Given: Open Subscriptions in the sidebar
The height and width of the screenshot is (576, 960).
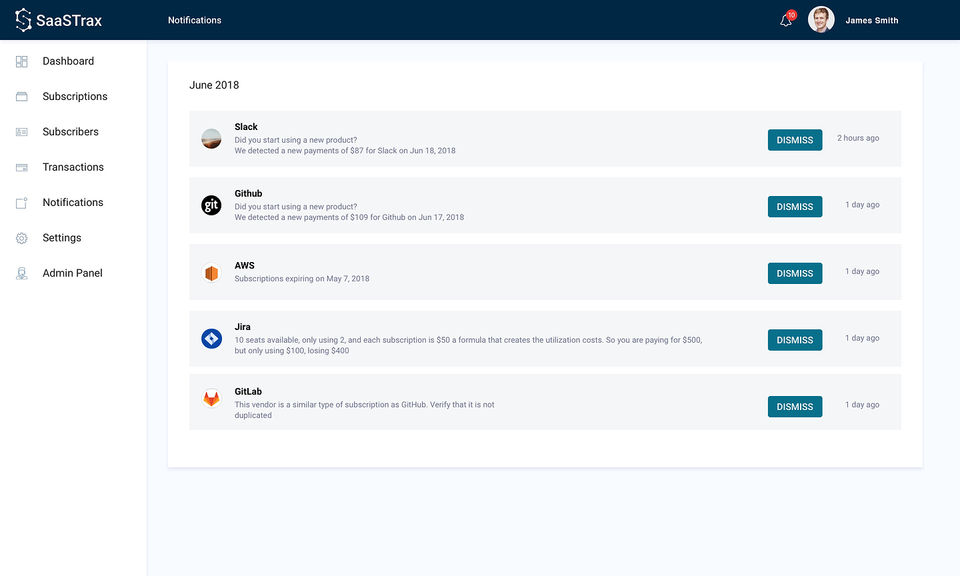Looking at the screenshot, I should (75, 97).
